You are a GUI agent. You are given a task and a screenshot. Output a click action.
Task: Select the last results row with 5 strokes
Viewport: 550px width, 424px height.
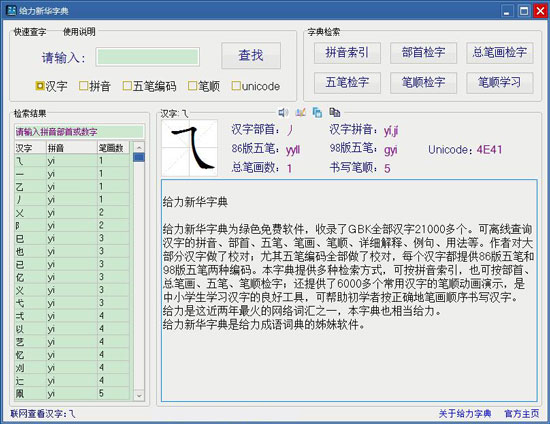(72, 393)
